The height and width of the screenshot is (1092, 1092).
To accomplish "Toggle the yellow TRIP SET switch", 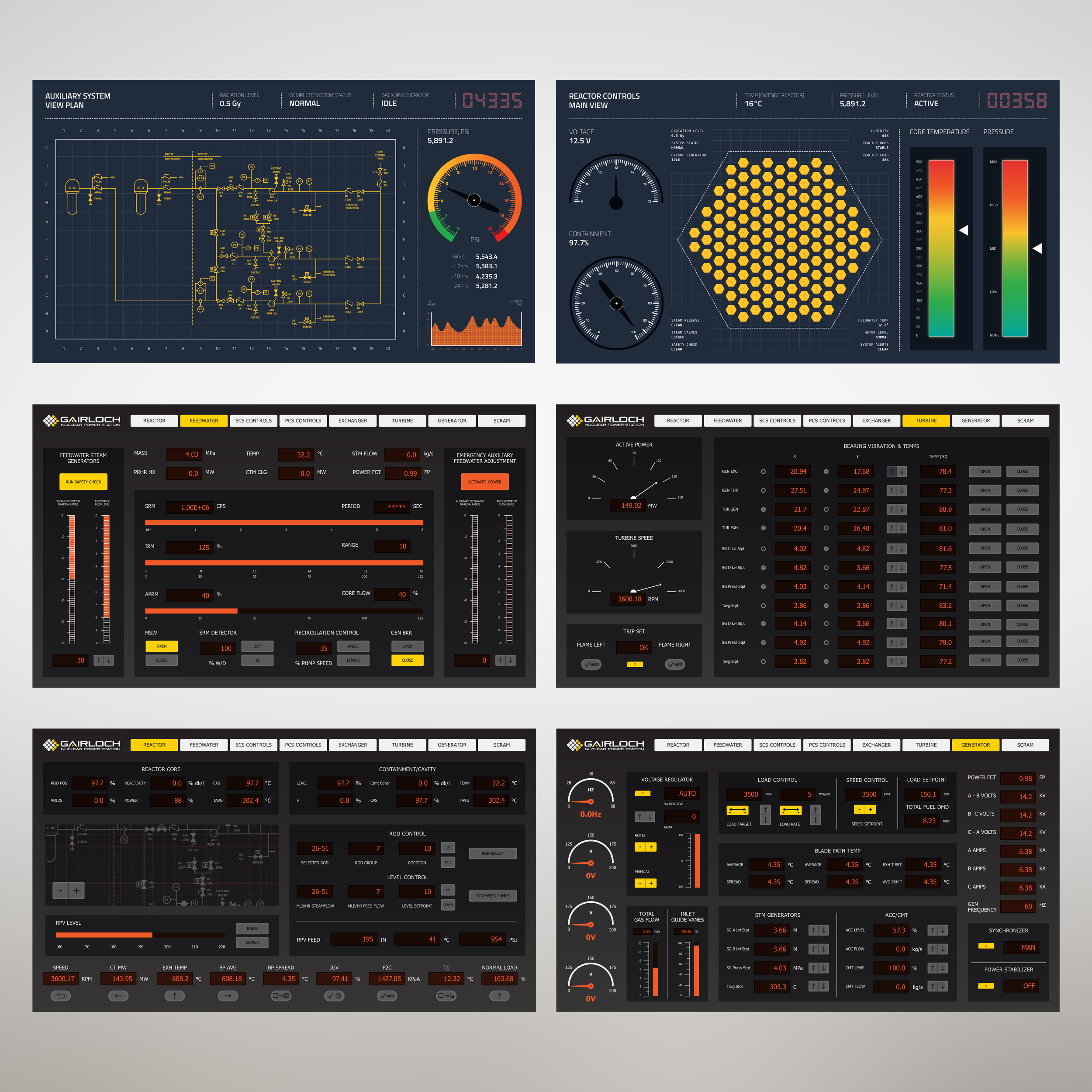I will 635,665.
